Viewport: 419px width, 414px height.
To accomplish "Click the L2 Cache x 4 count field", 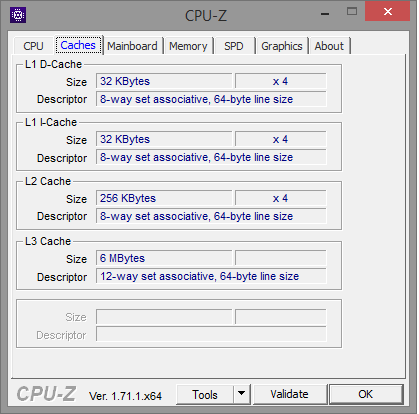I will (x=281, y=198).
